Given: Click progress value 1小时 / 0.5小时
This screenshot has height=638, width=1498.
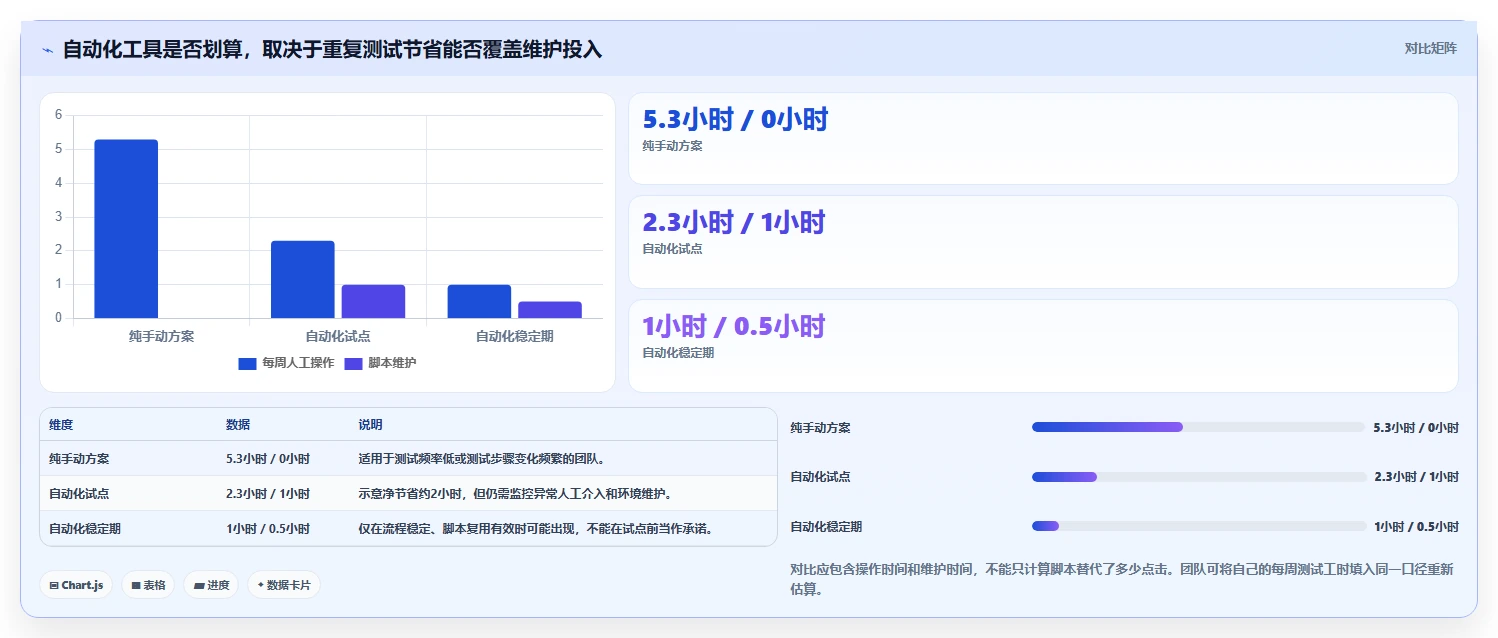Looking at the screenshot, I should [1416, 527].
